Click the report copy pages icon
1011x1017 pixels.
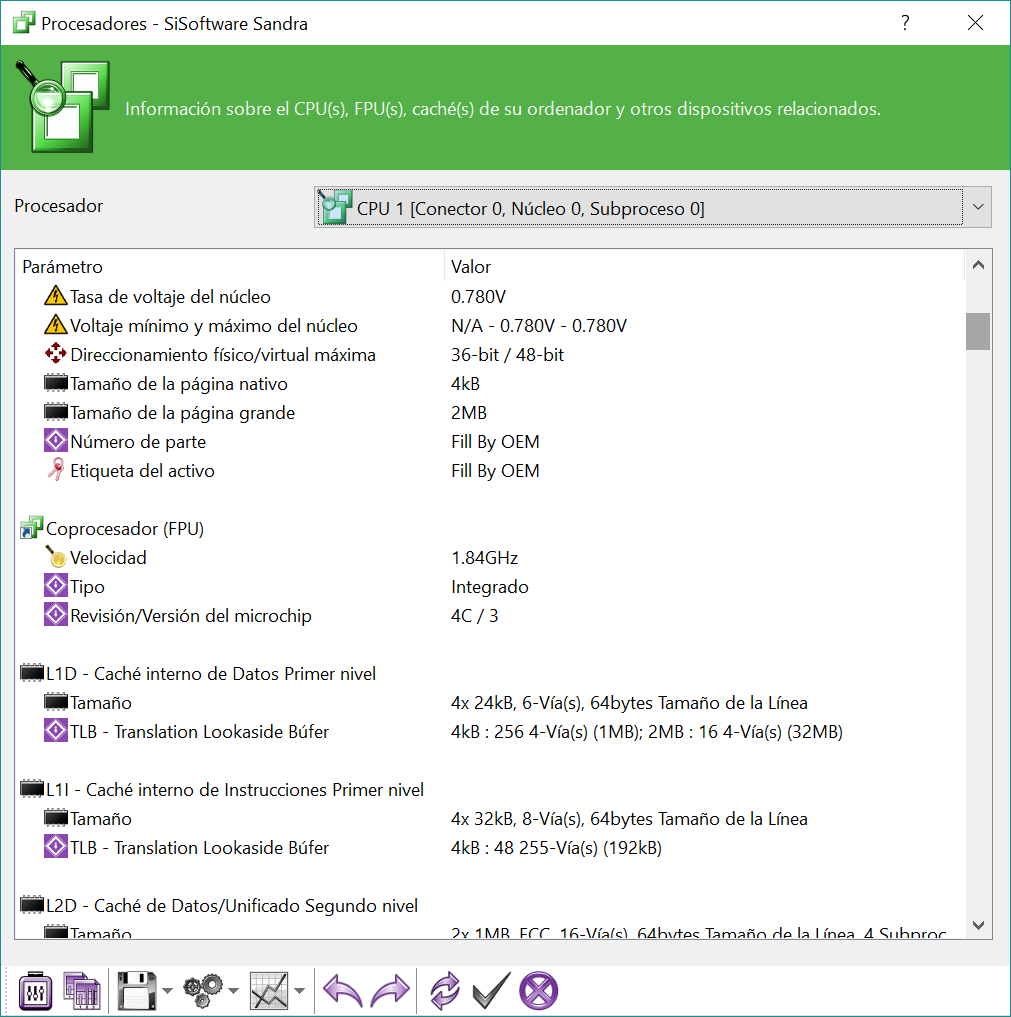pyautogui.click(x=82, y=990)
